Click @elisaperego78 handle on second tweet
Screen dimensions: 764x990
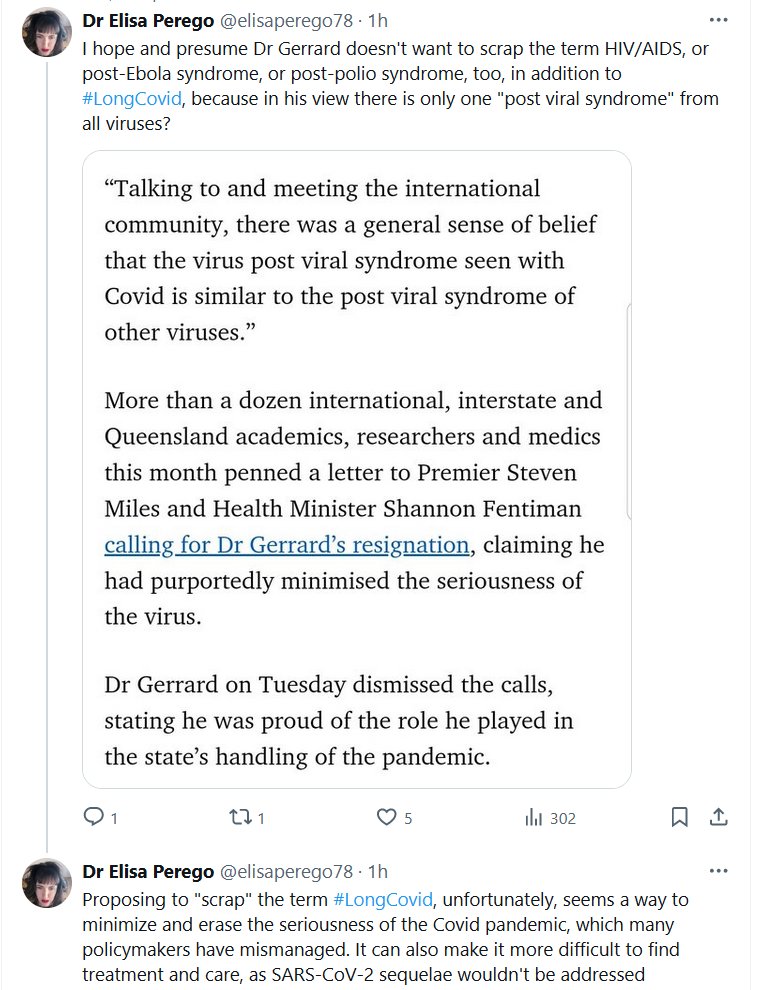pos(285,872)
